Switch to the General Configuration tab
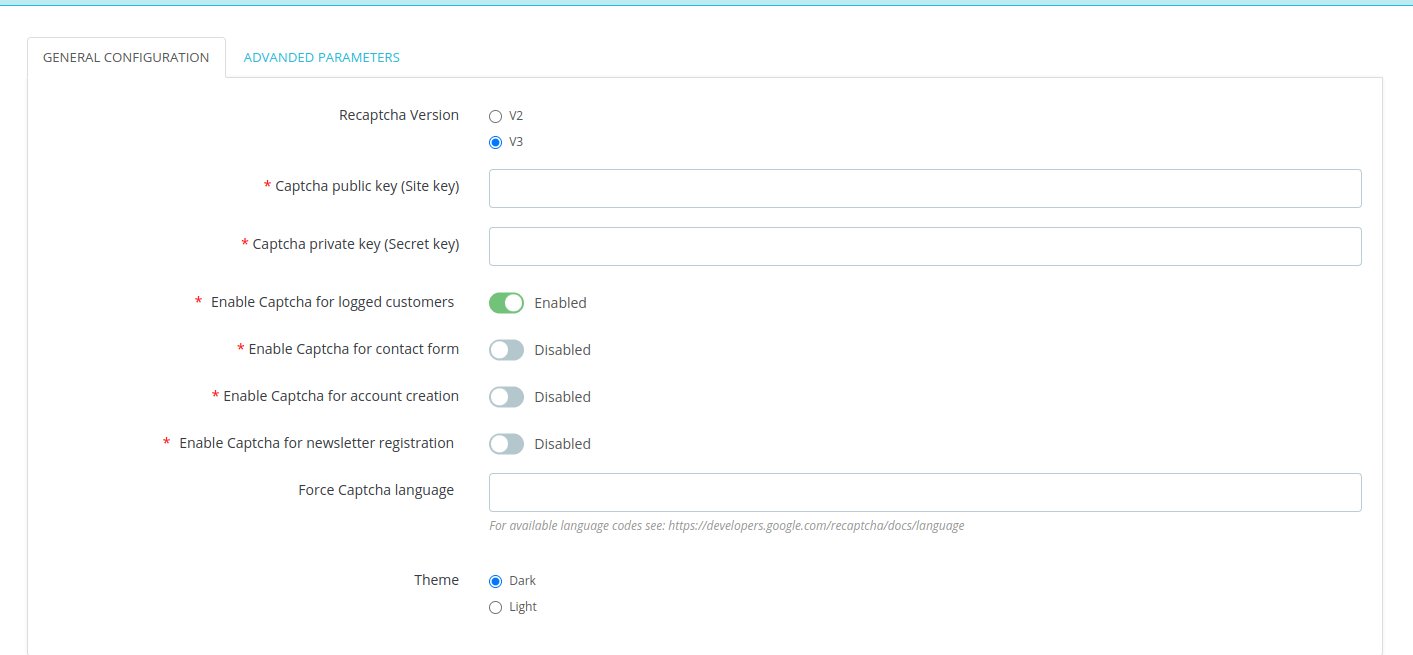This screenshot has width=1413, height=655. coord(126,57)
